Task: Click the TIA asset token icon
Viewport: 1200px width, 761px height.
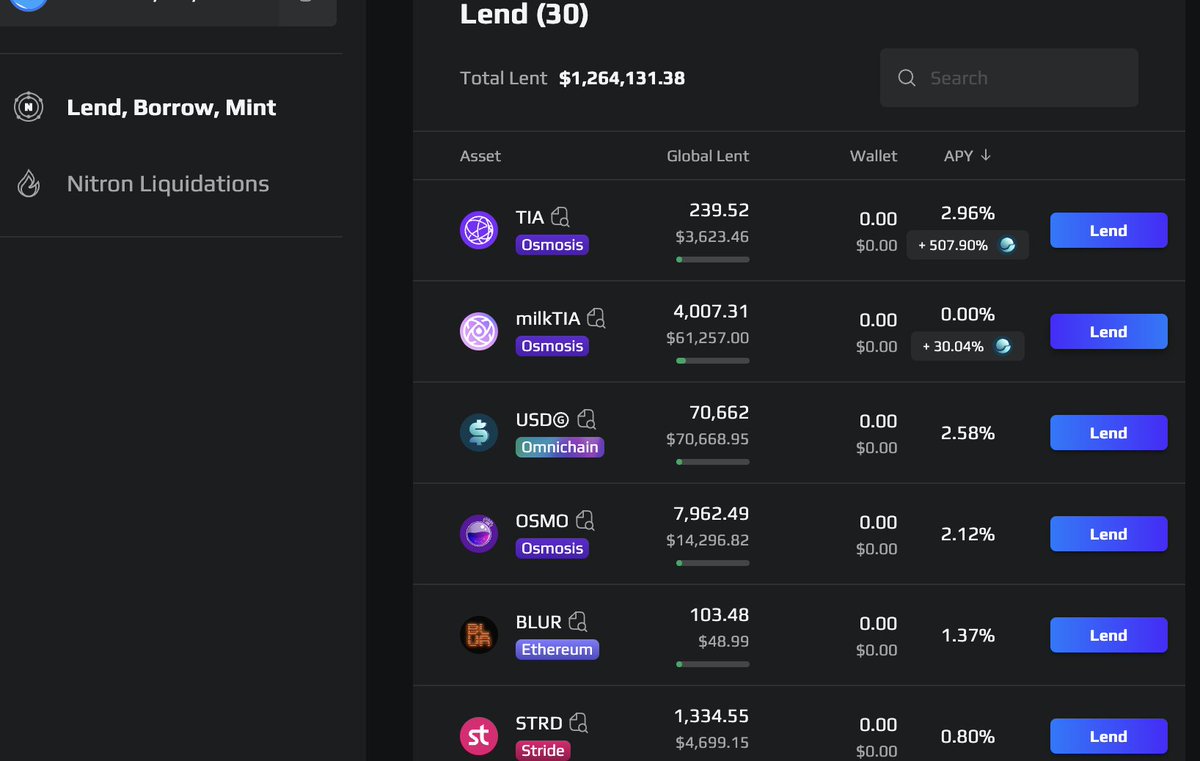Action: (x=479, y=230)
